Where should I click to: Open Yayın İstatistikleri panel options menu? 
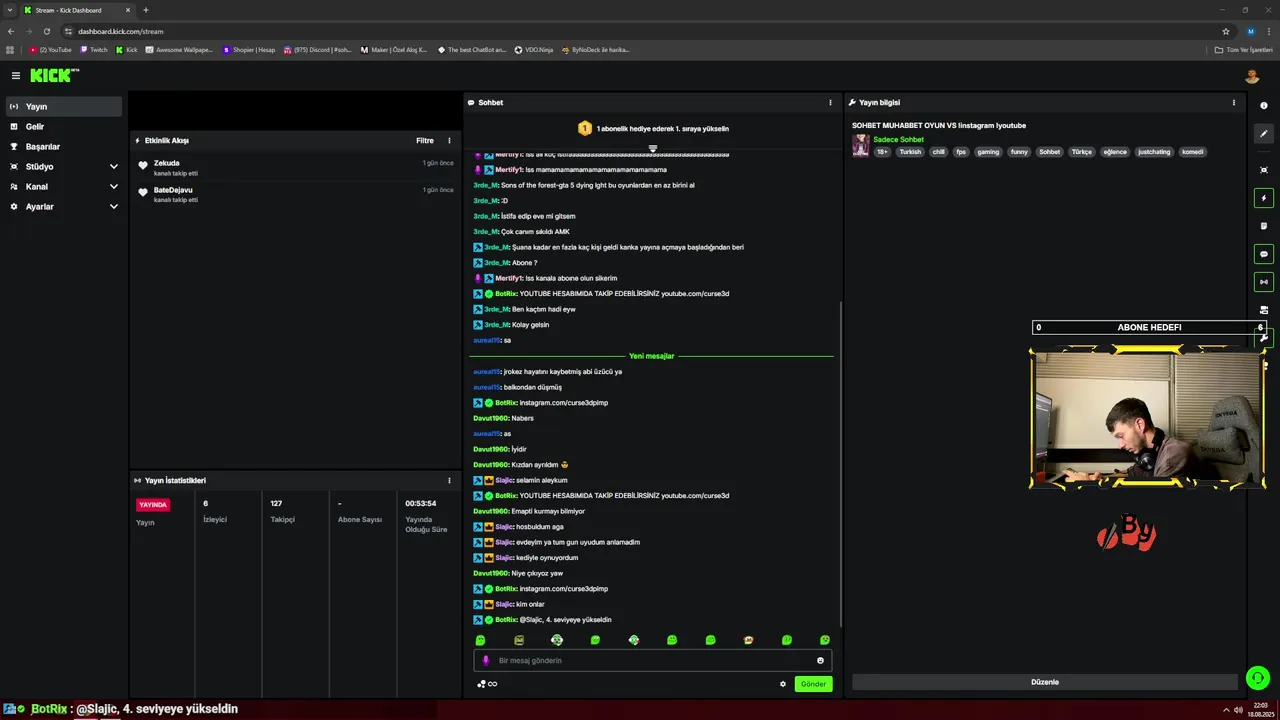pyautogui.click(x=449, y=481)
